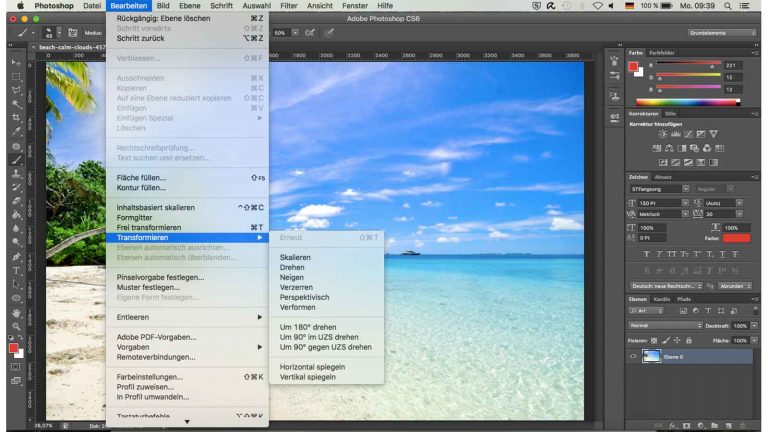Open the STFangsong font family dropdown
The height and width of the screenshot is (432, 768).
point(686,188)
